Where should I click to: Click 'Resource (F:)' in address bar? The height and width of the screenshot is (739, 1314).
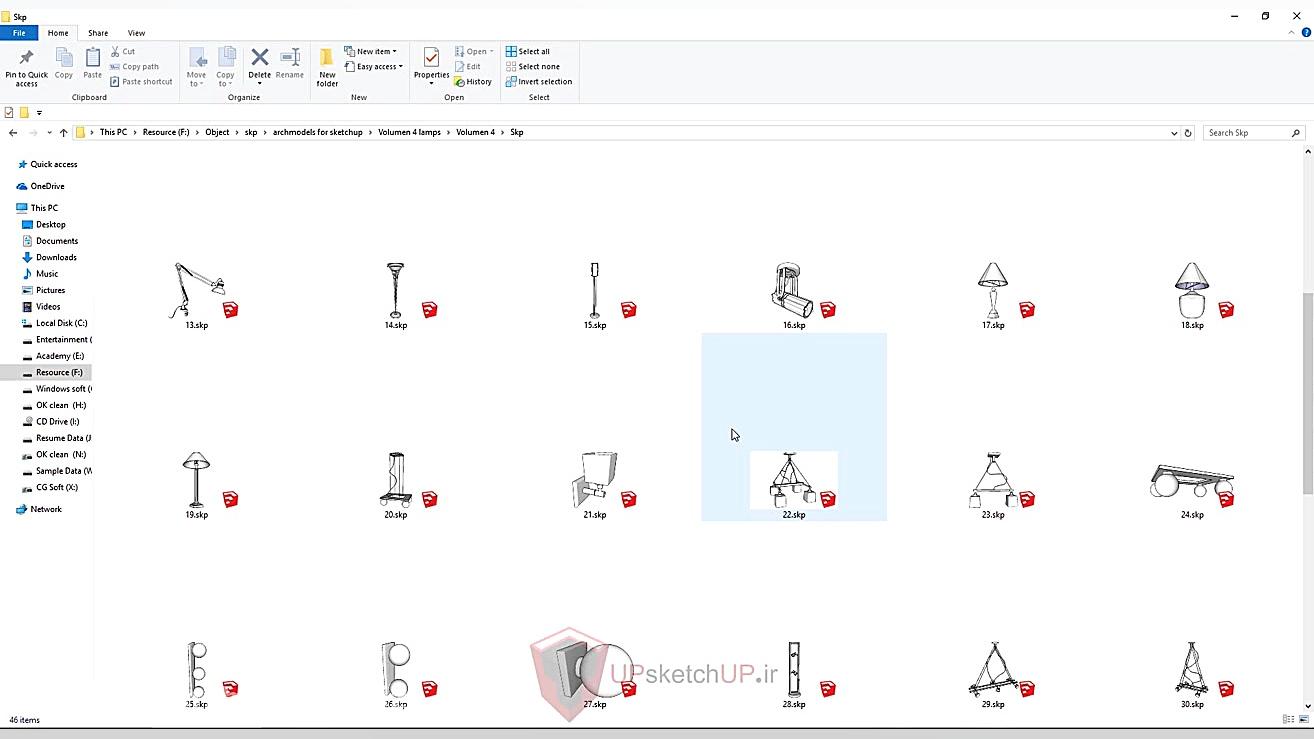pyautogui.click(x=166, y=132)
